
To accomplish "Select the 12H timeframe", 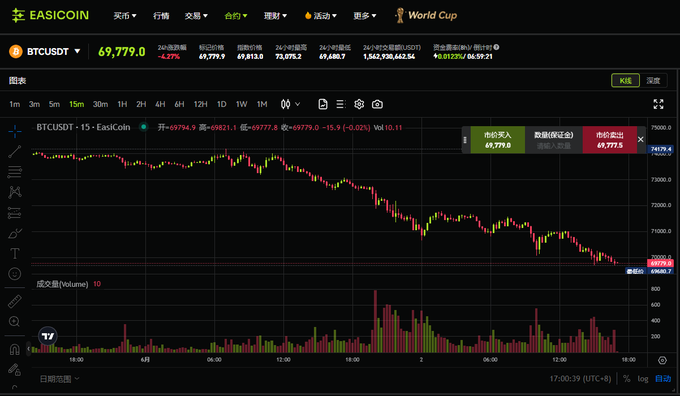I will point(200,104).
